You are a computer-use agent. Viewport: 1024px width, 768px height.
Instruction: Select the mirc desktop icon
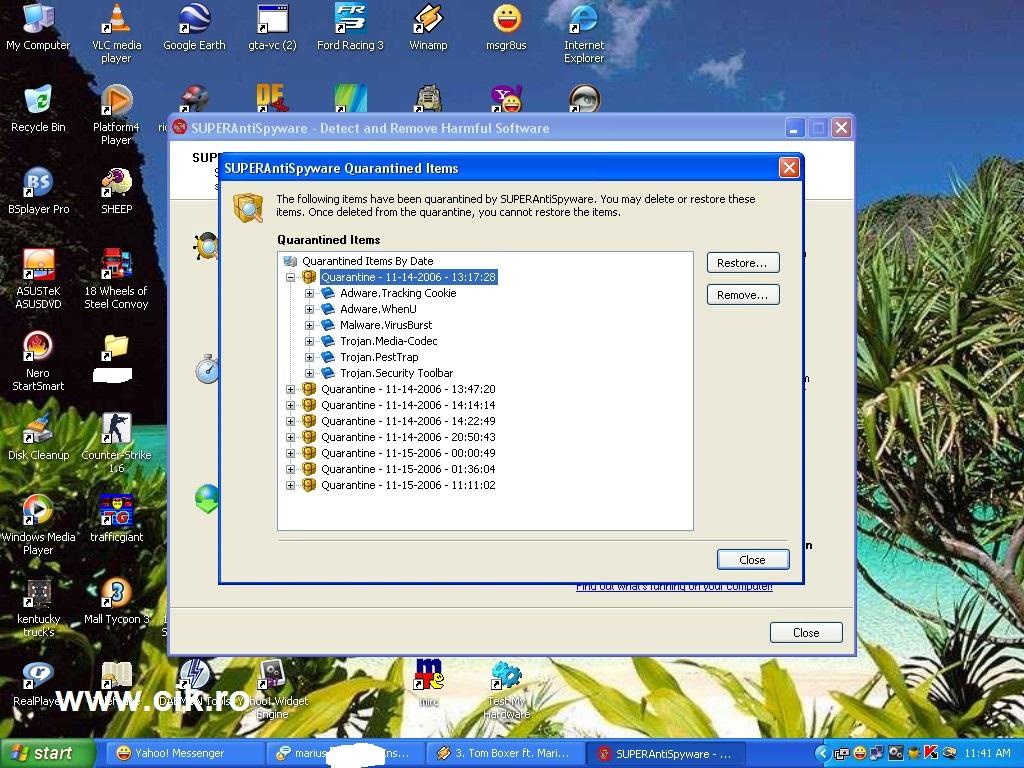(x=428, y=683)
